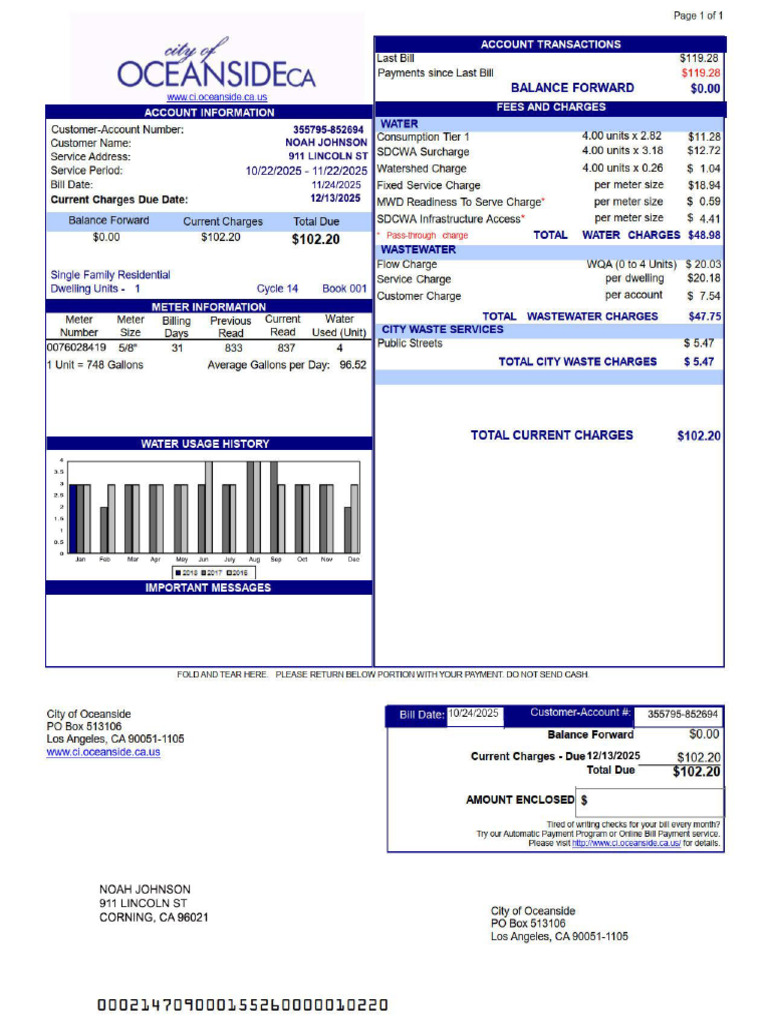768x1024 pixels.
Task: Click the Balance Forward $0.00 in Account Transactions
Action: coord(705,88)
